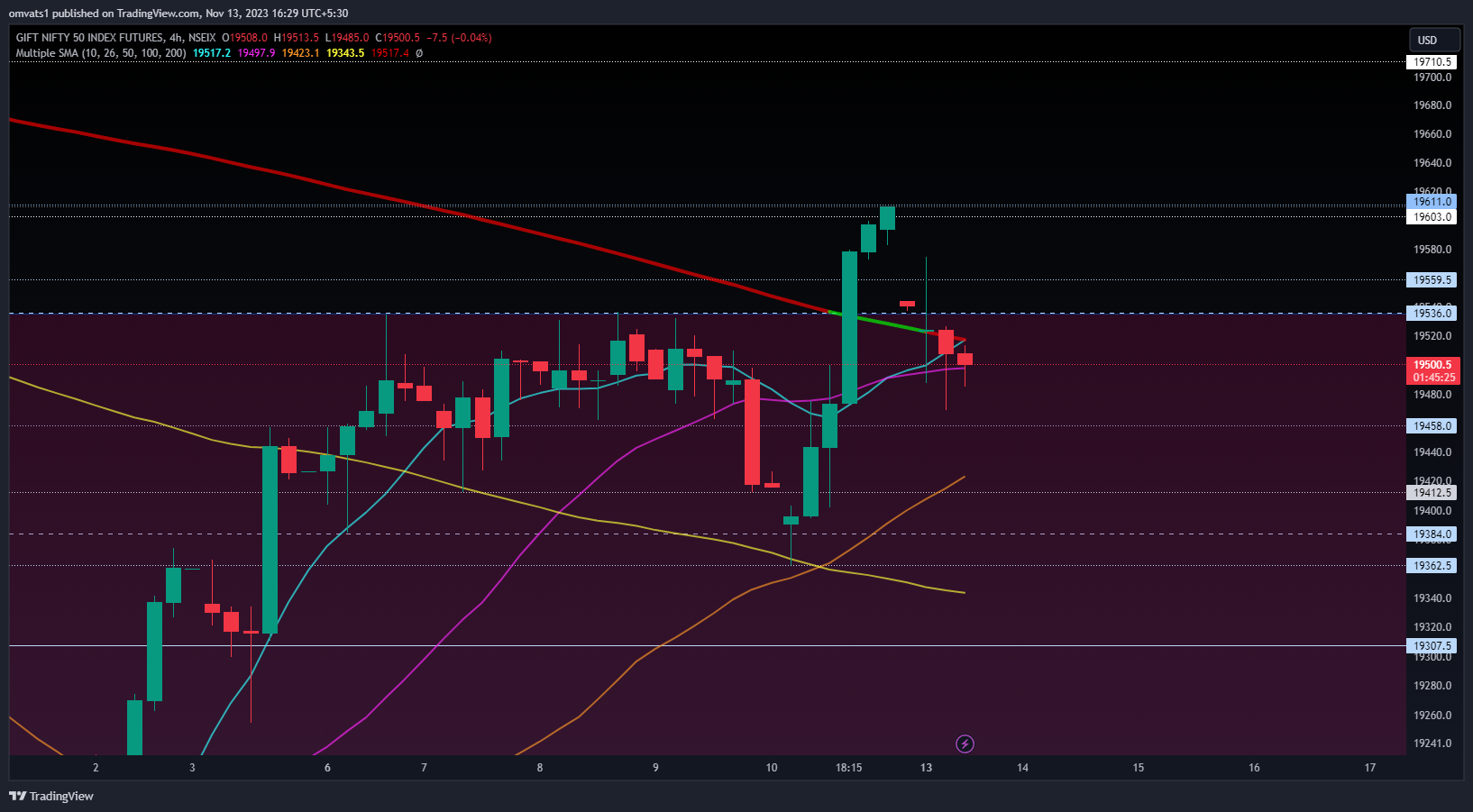Click the 19710.5 price label
Screen dimensions: 1473x812
(1432, 62)
